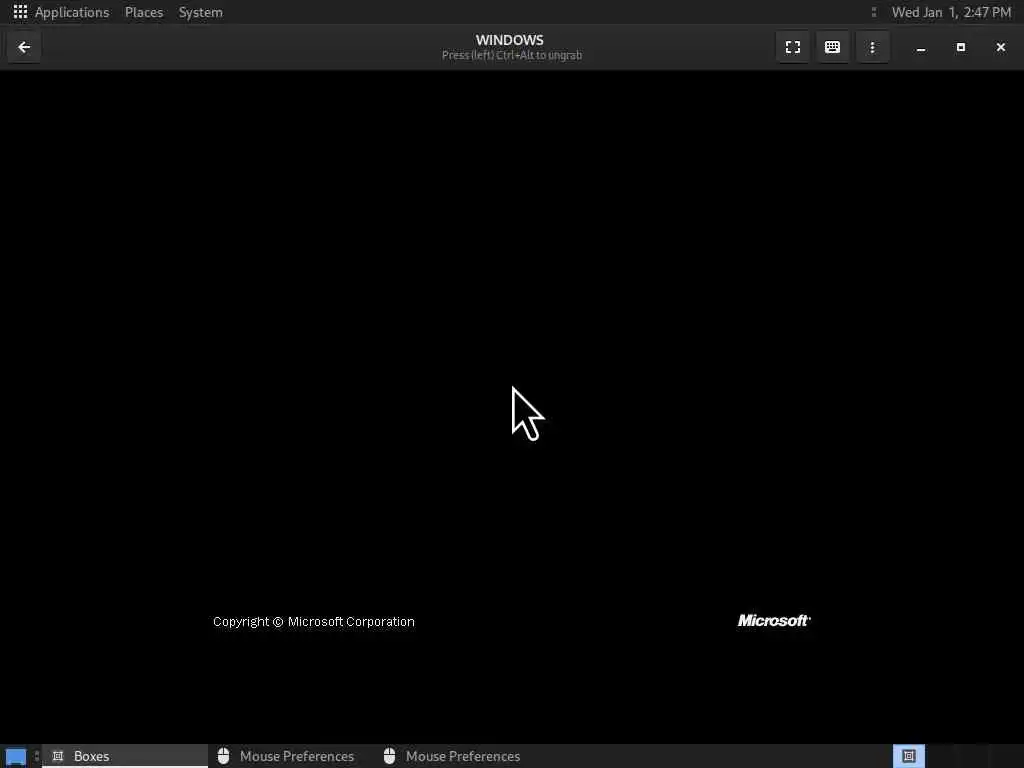Click the Copyright © Microsoft Corporation text
Image resolution: width=1024 pixels, height=768 pixels.
[x=313, y=622]
